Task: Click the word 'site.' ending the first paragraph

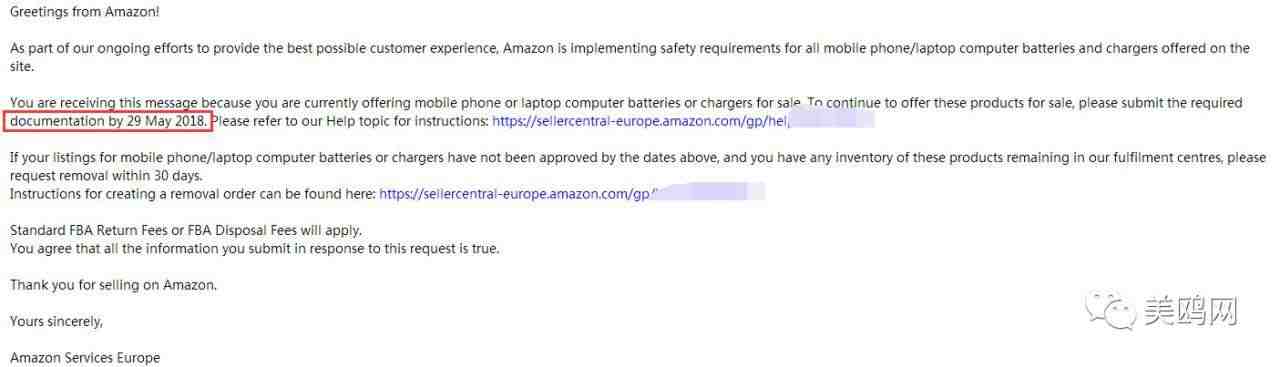Action: (x=22, y=66)
